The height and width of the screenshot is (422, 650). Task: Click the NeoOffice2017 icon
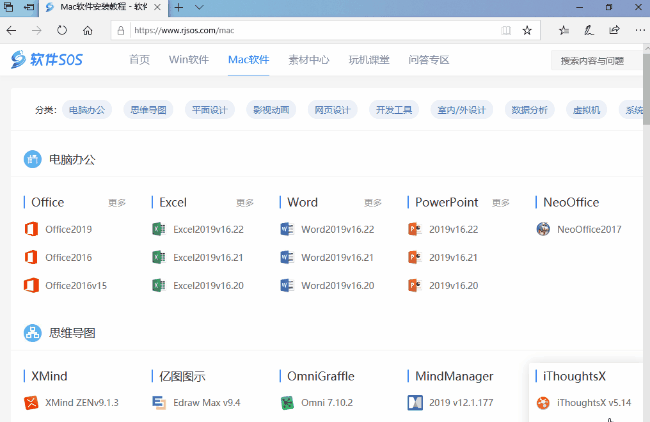click(x=543, y=229)
